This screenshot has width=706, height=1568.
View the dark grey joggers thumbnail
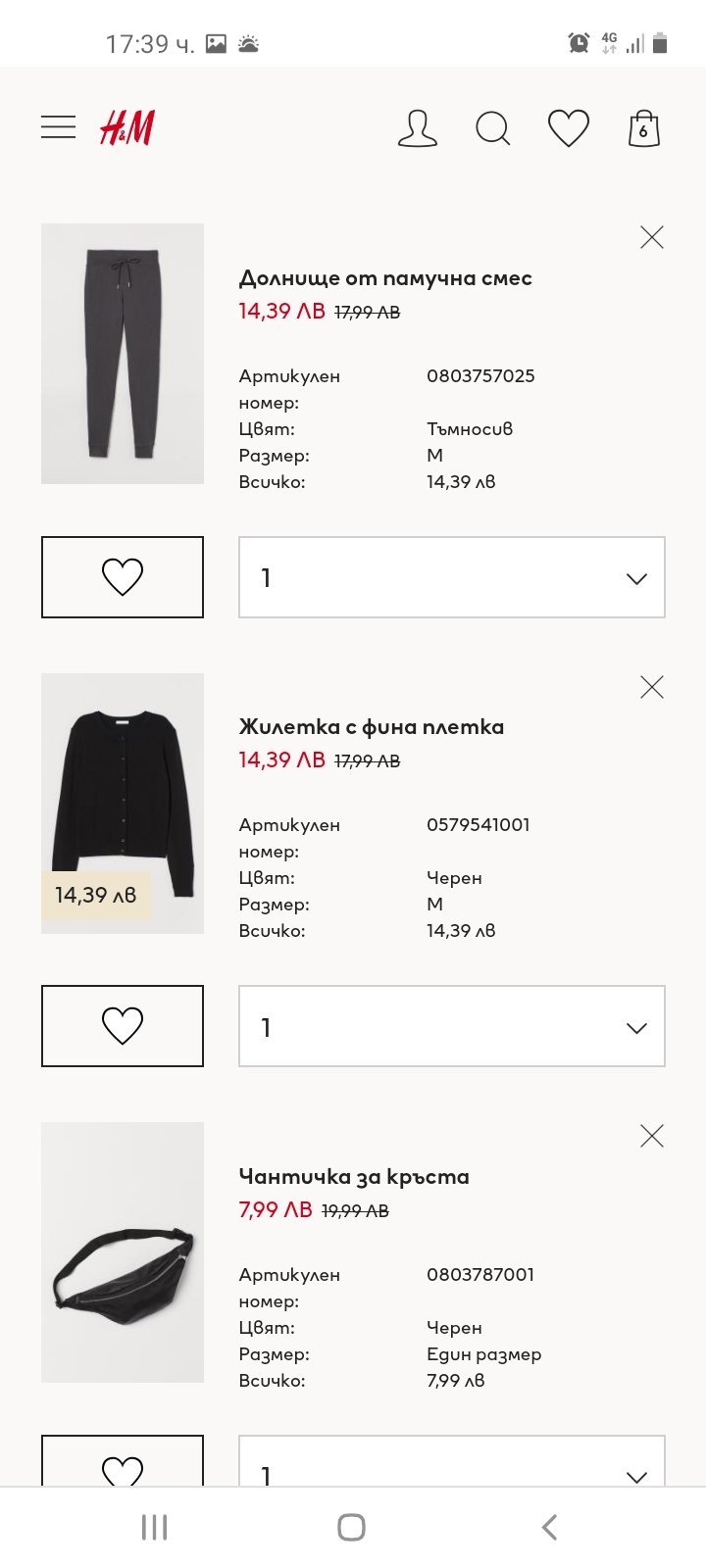tap(123, 354)
